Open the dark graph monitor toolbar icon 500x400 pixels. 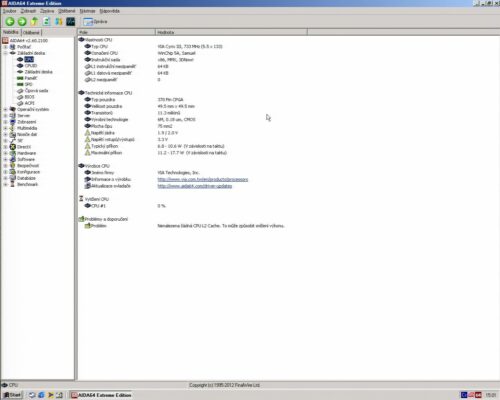(x=71, y=22)
